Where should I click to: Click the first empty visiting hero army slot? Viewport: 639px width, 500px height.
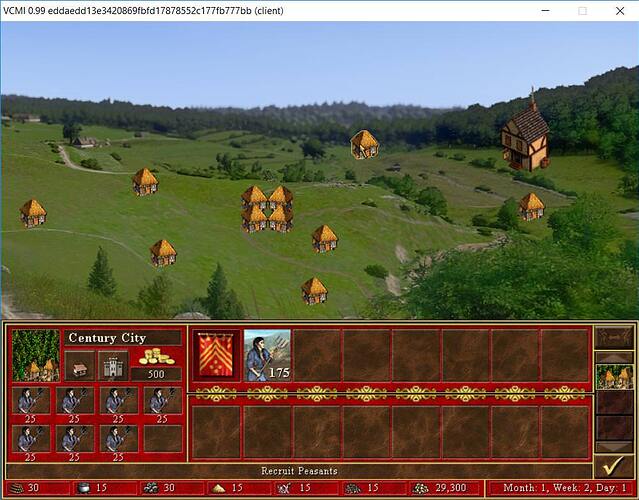click(x=216, y=430)
